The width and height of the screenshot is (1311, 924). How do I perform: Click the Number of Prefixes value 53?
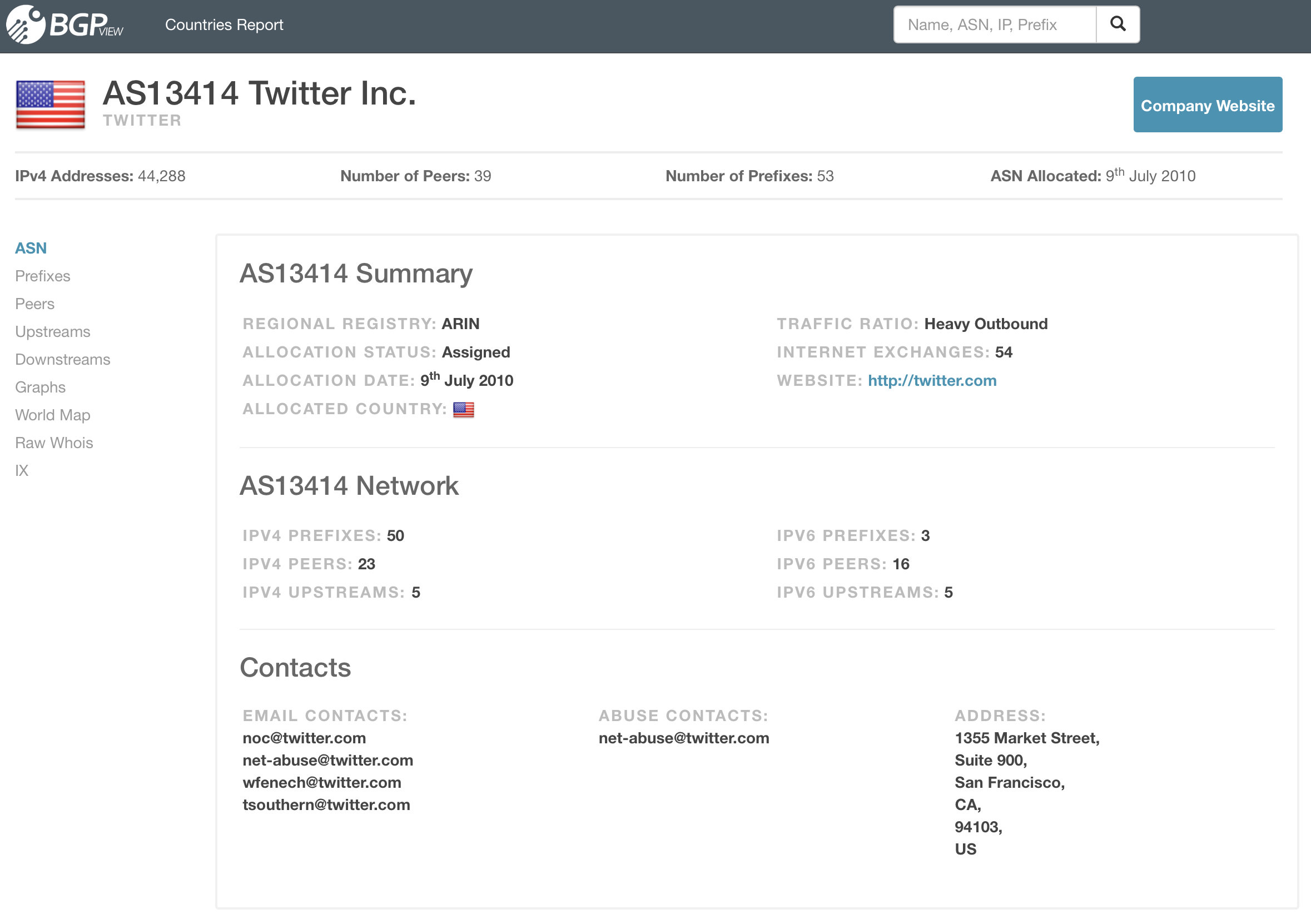click(x=825, y=176)
